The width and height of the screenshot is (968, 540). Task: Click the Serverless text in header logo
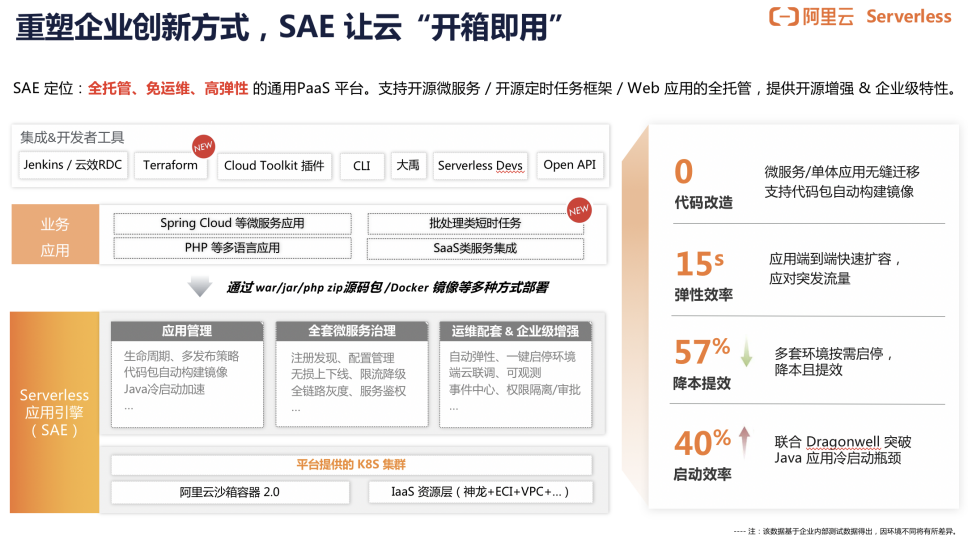[909, 16]
